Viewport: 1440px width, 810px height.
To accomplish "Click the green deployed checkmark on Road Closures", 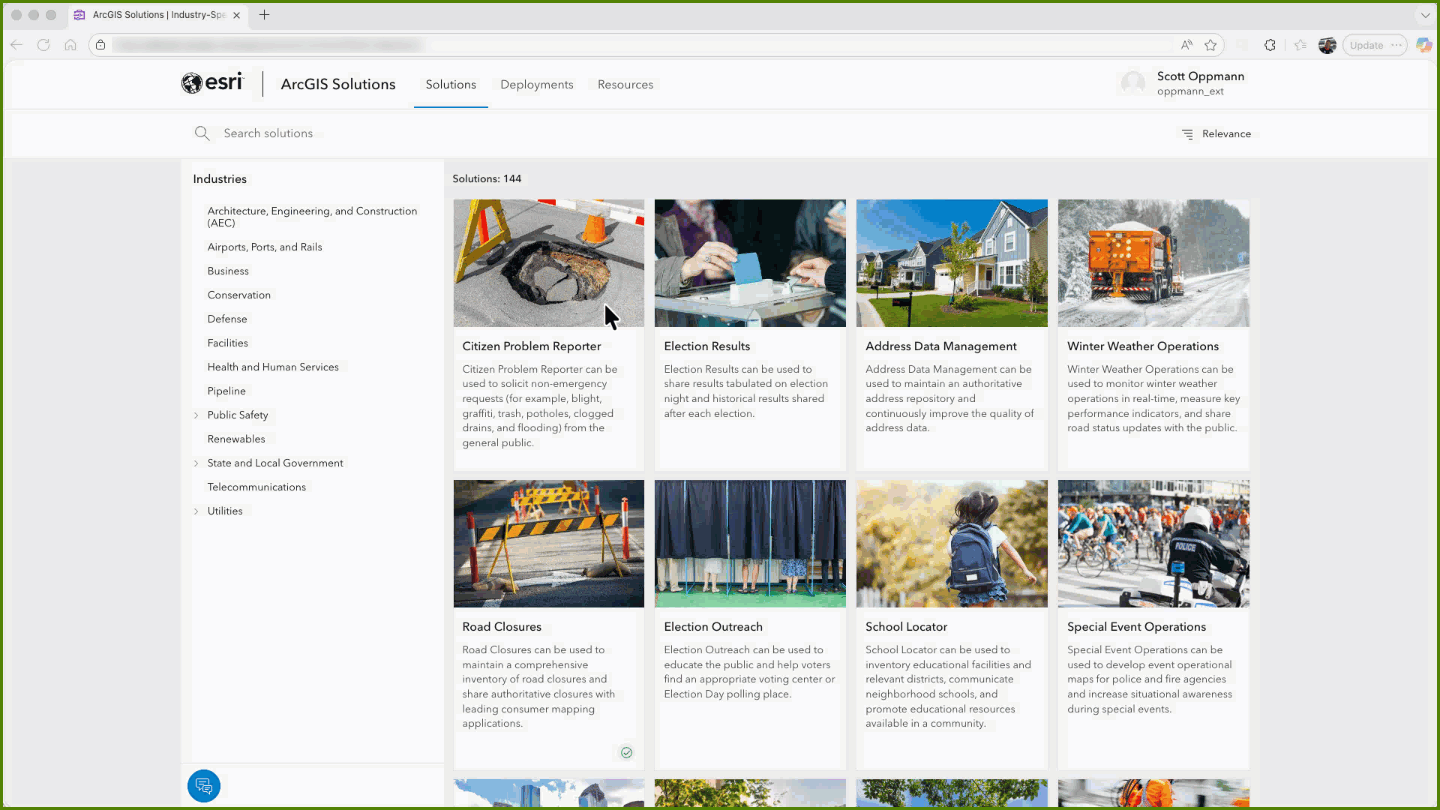I will point(627,752).
